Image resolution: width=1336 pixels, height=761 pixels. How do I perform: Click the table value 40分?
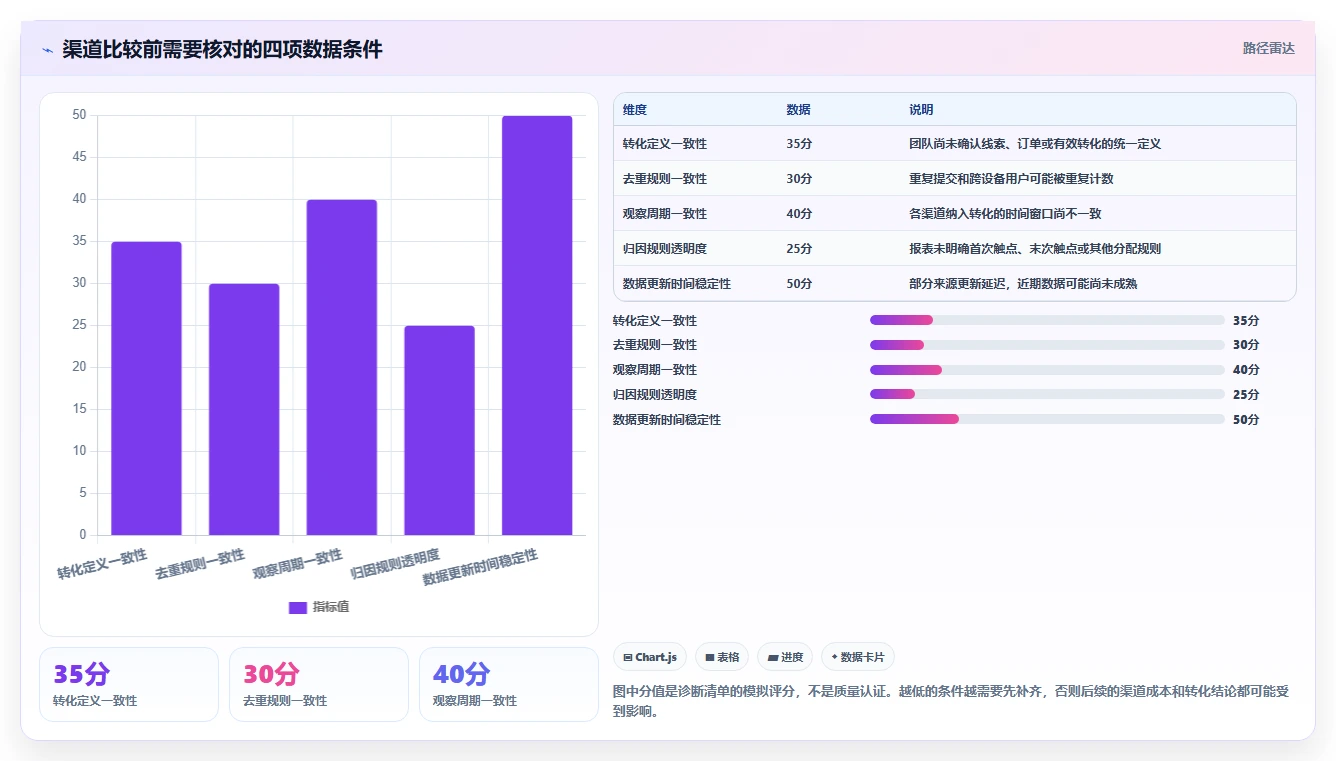pos(799,214)
